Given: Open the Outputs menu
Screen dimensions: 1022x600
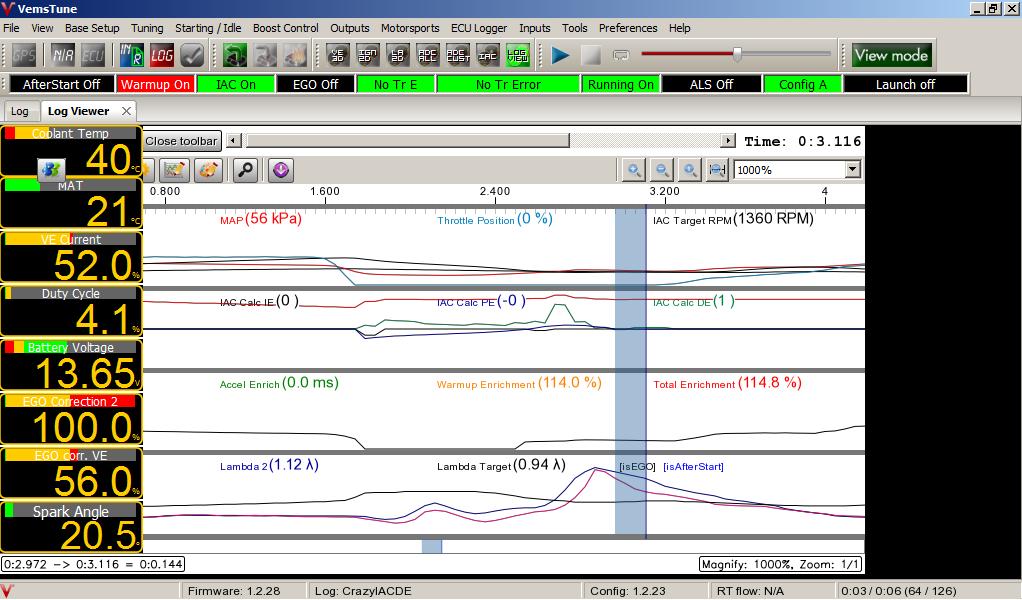Looking at the screenshot, I should [x=349, y=28].
